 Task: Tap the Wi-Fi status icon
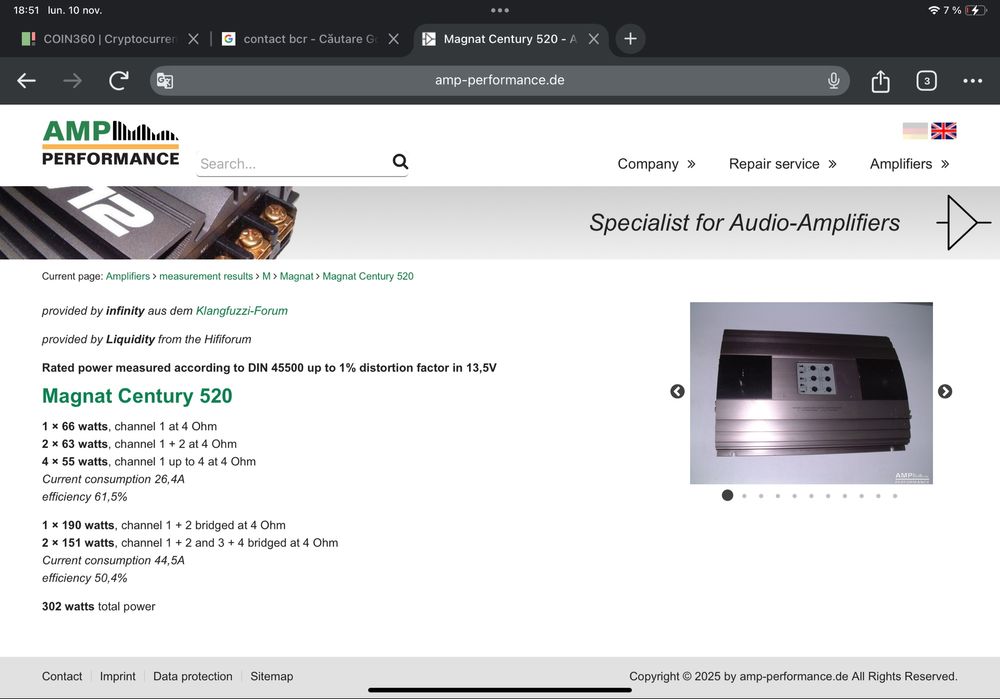934,10
